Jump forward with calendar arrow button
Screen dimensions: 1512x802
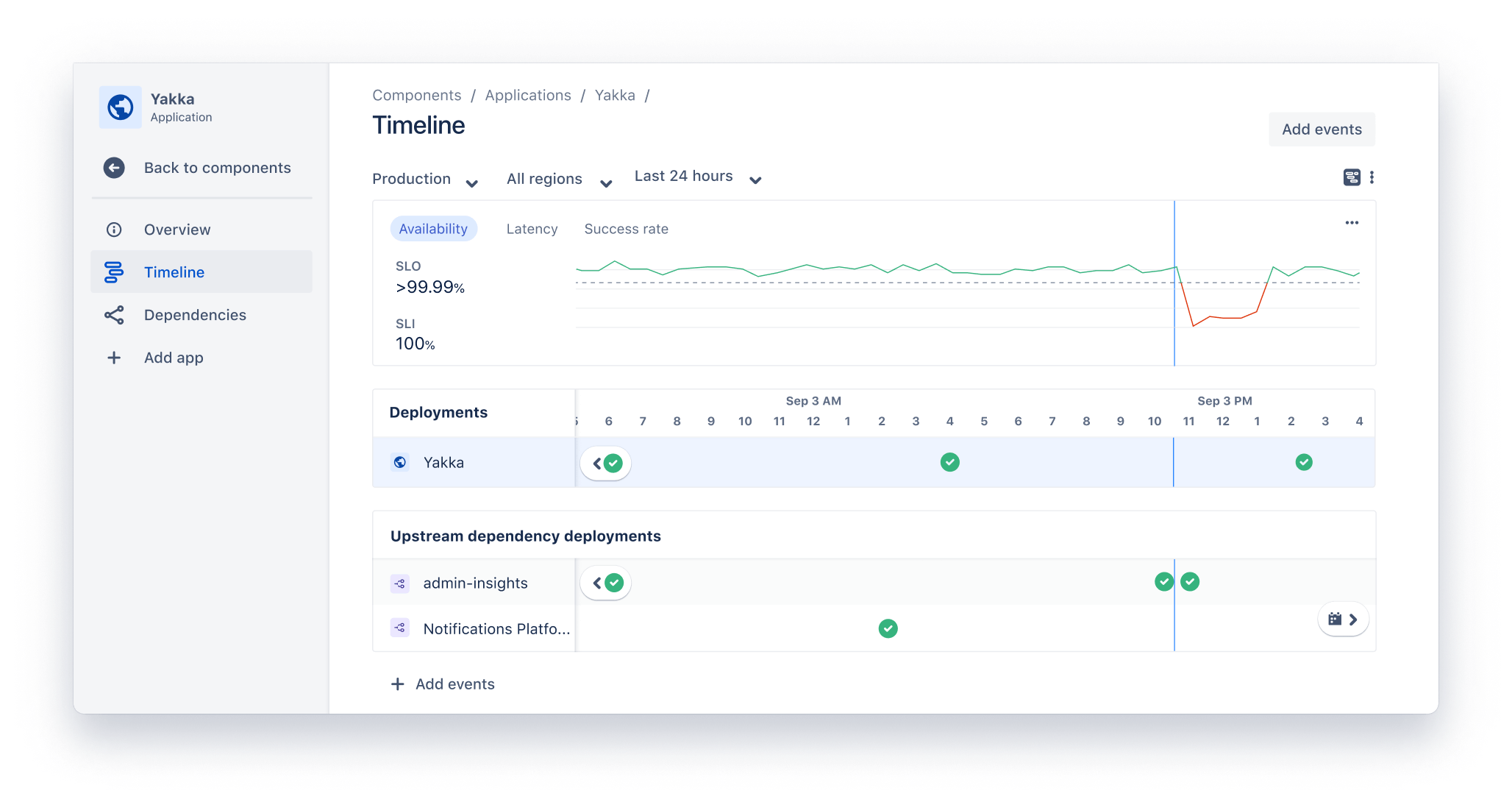1344,620
